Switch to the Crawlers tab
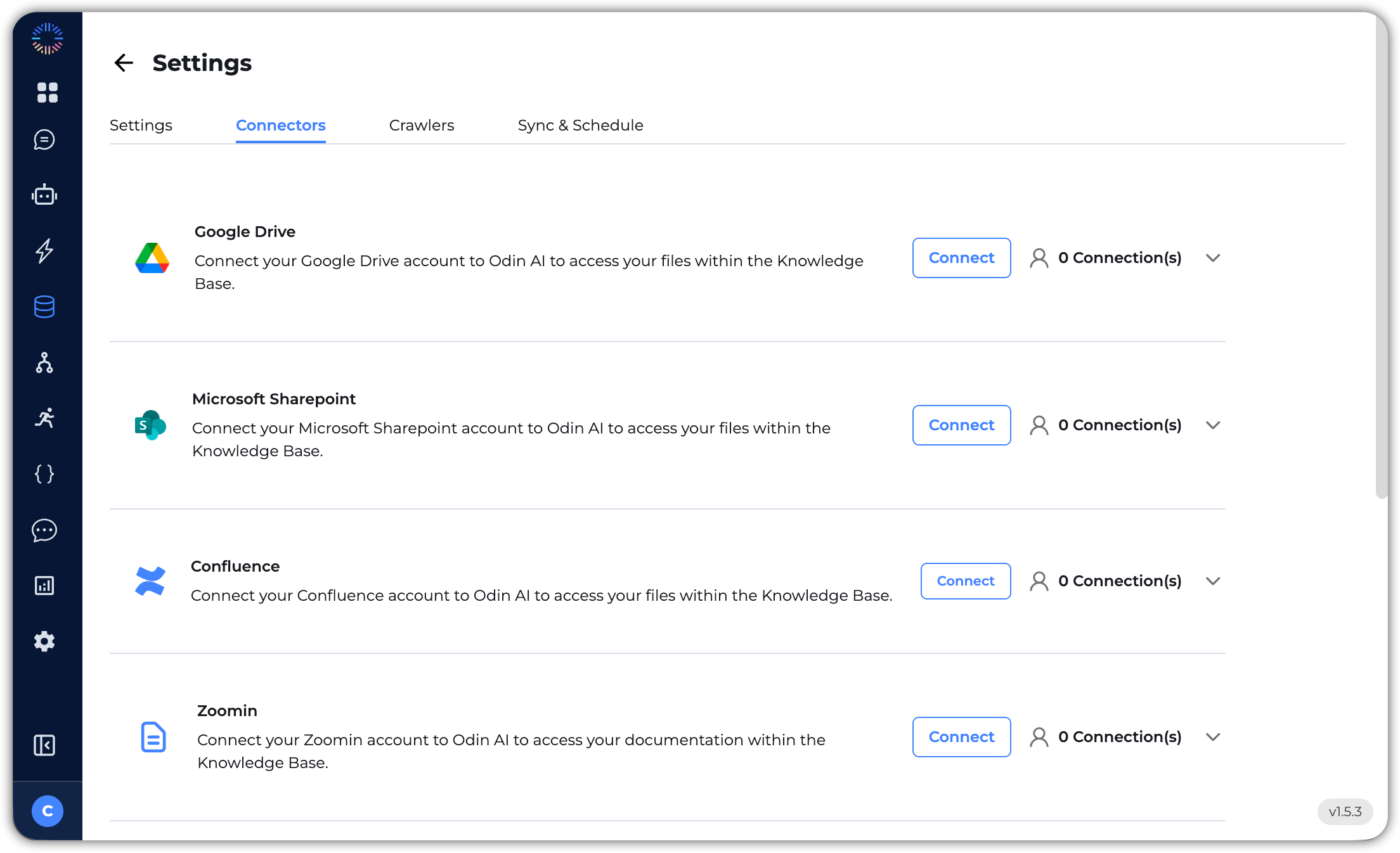1400x853 pixels. pos(421,125)
